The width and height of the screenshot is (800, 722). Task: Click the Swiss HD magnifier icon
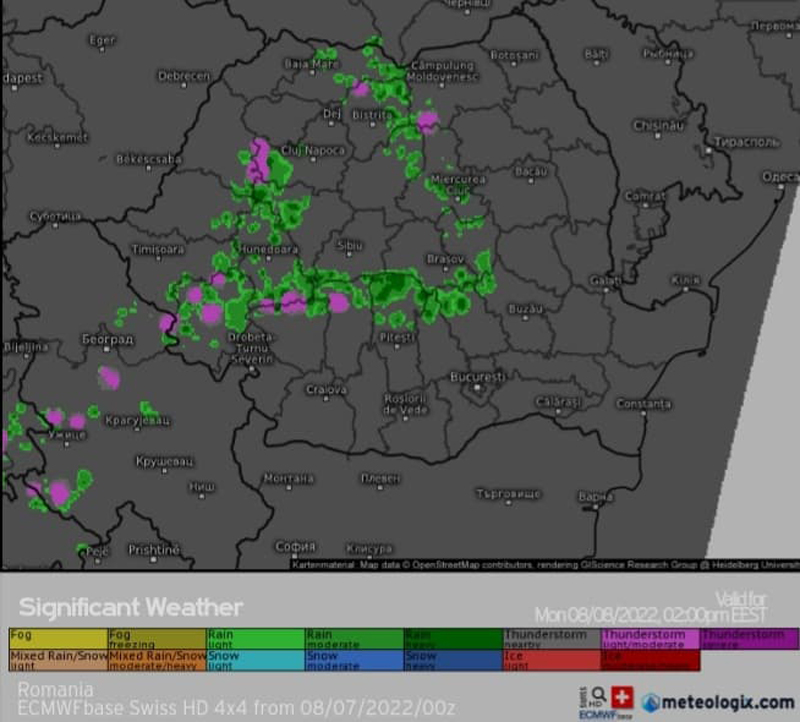tap(597, 696)
